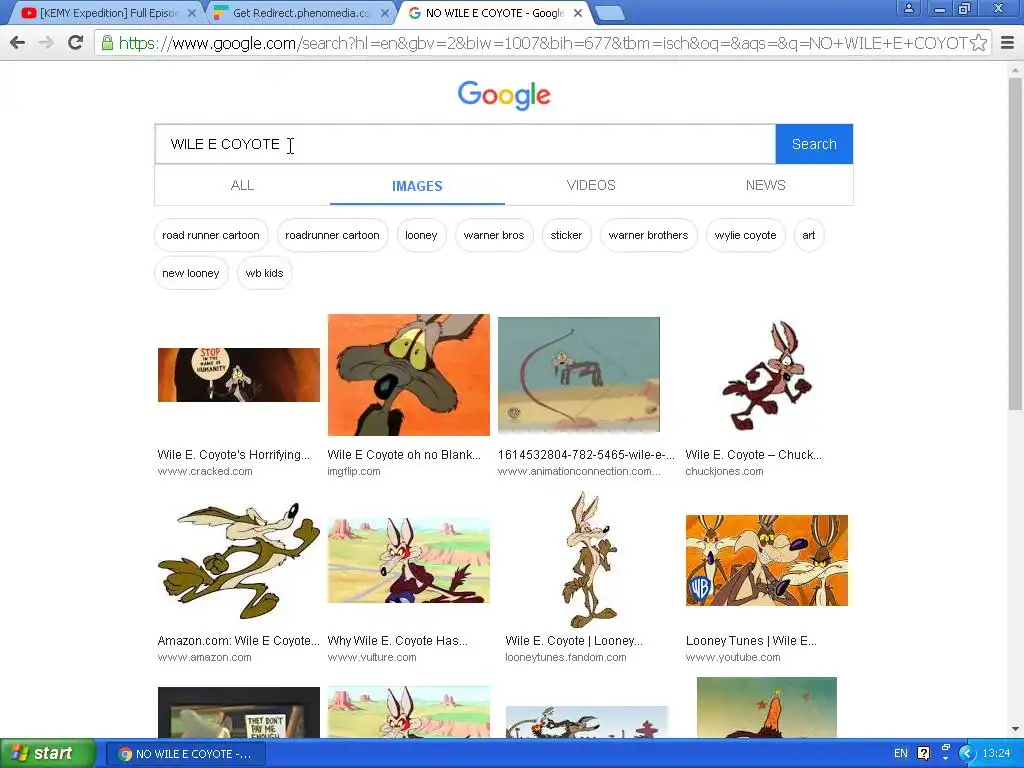Click the NO WILE E COYOTE taskbar button

tap(185, 754)
